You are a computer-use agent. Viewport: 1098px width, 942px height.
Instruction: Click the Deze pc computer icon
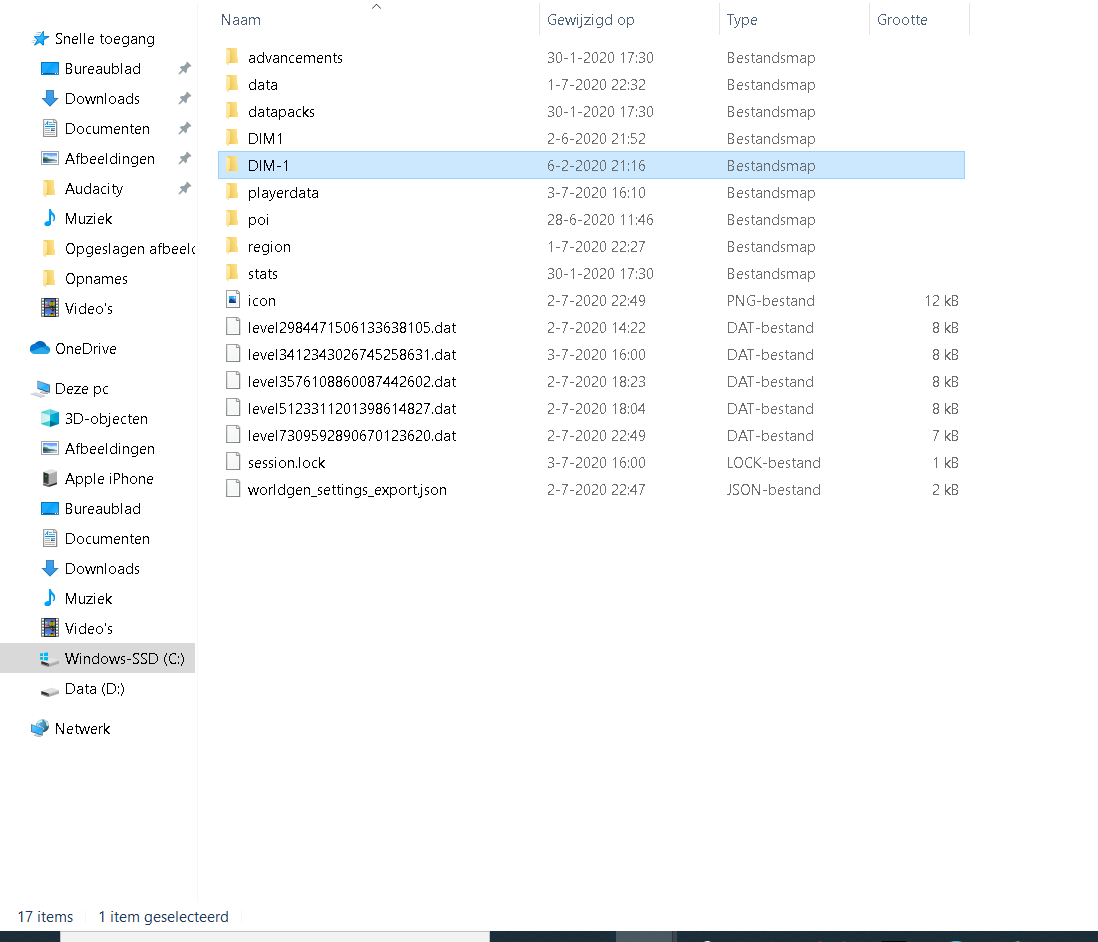(x=41, y=388)
